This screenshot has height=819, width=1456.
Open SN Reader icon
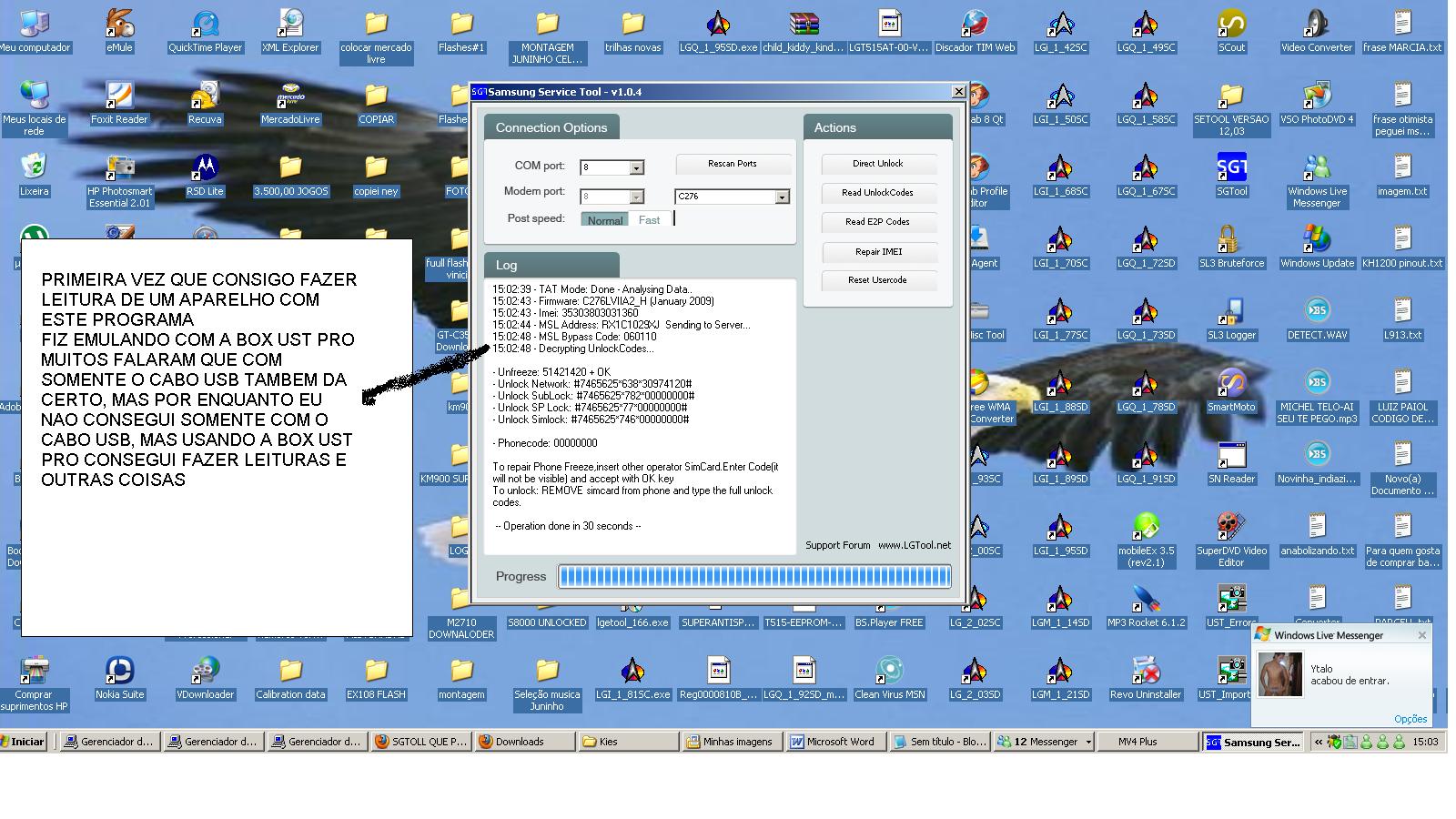click(1231, 462)
